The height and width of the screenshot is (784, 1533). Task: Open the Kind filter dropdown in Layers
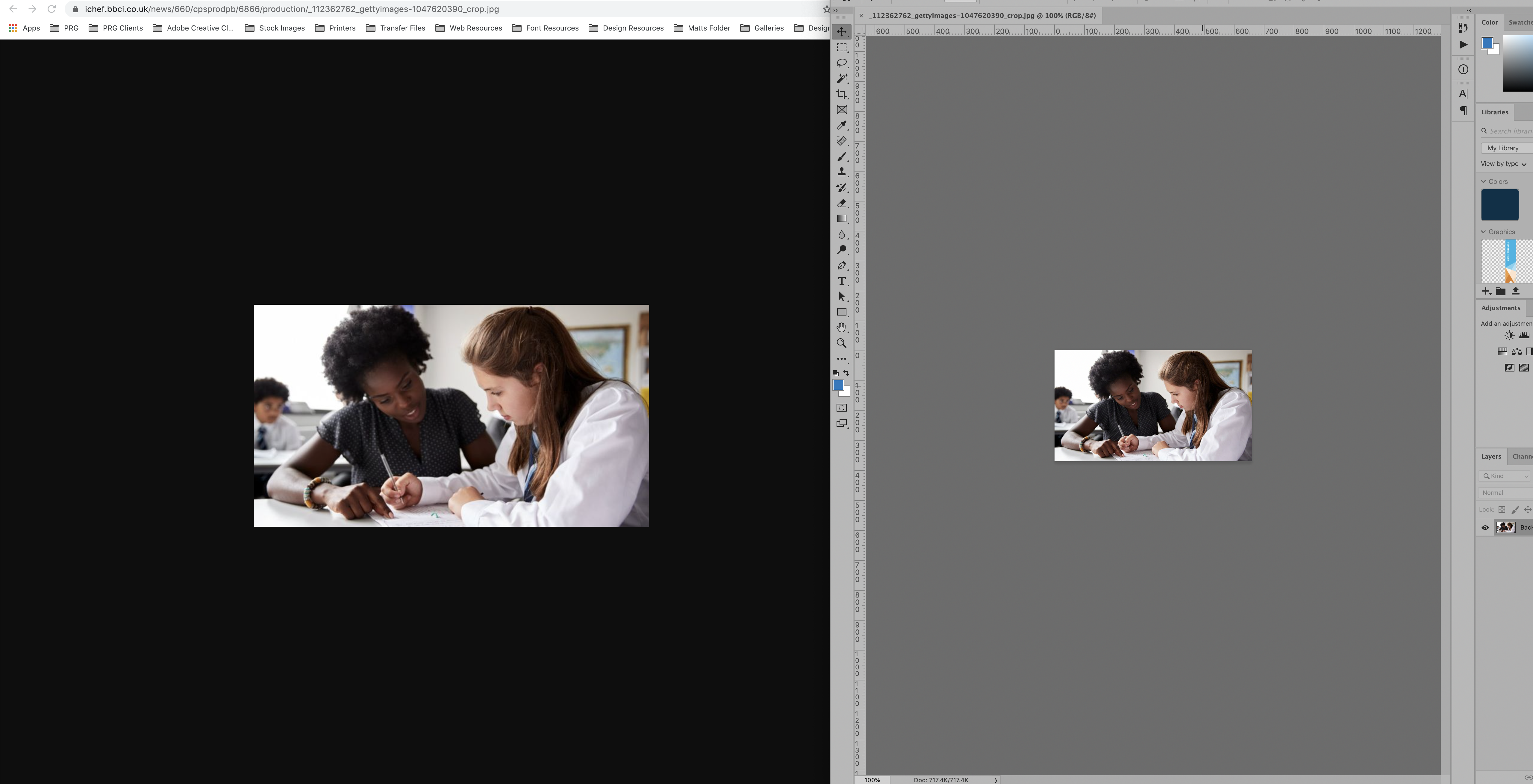pyautogui.click(x=1505, y=476)
